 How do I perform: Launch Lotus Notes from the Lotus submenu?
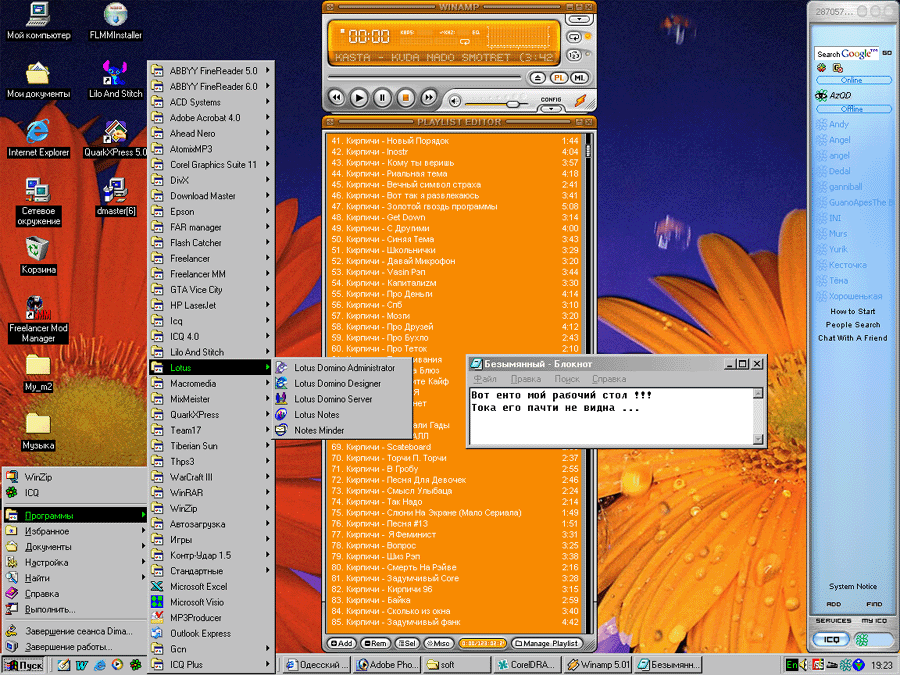tap(342, 414)
